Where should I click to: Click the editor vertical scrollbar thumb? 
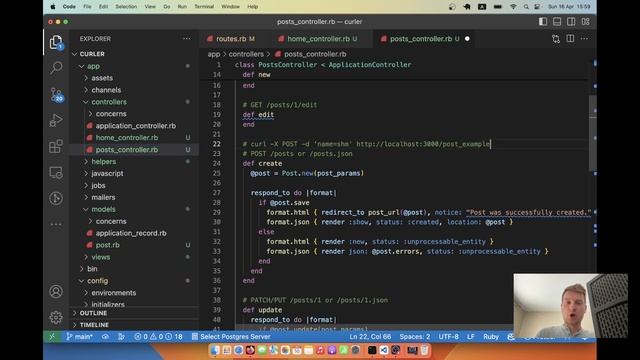(x=593, y=133)
